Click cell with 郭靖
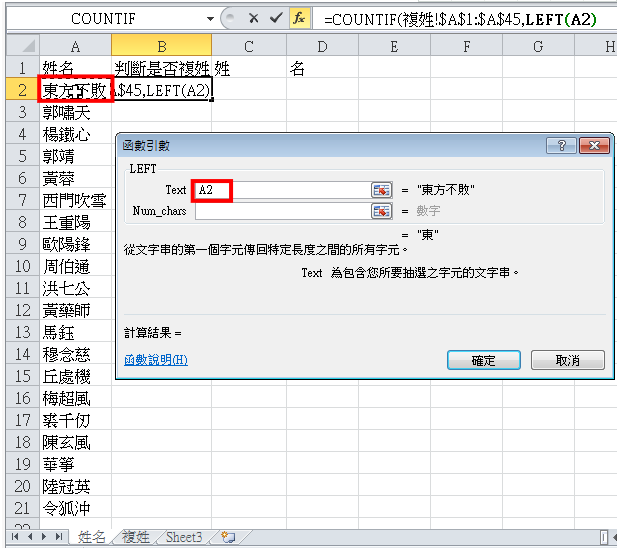This screenshot has width=638, height=556. point(75,156)
